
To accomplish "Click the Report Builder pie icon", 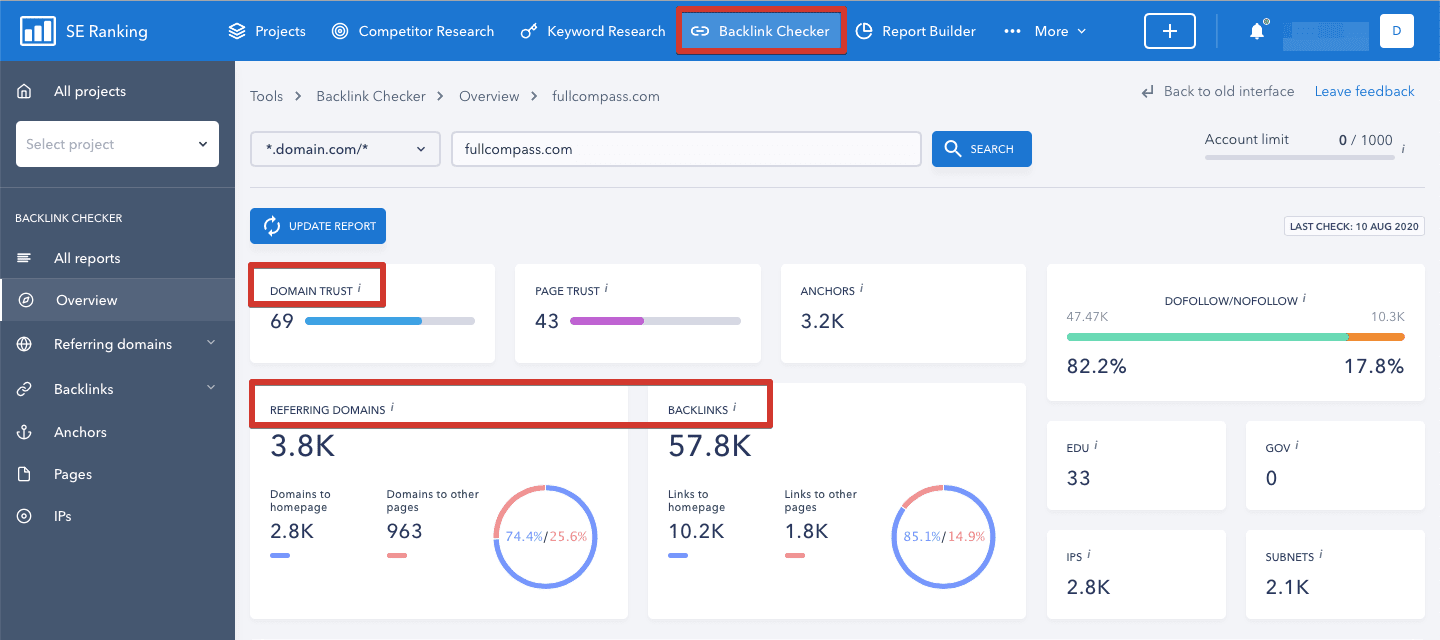I will pos(864,31).
